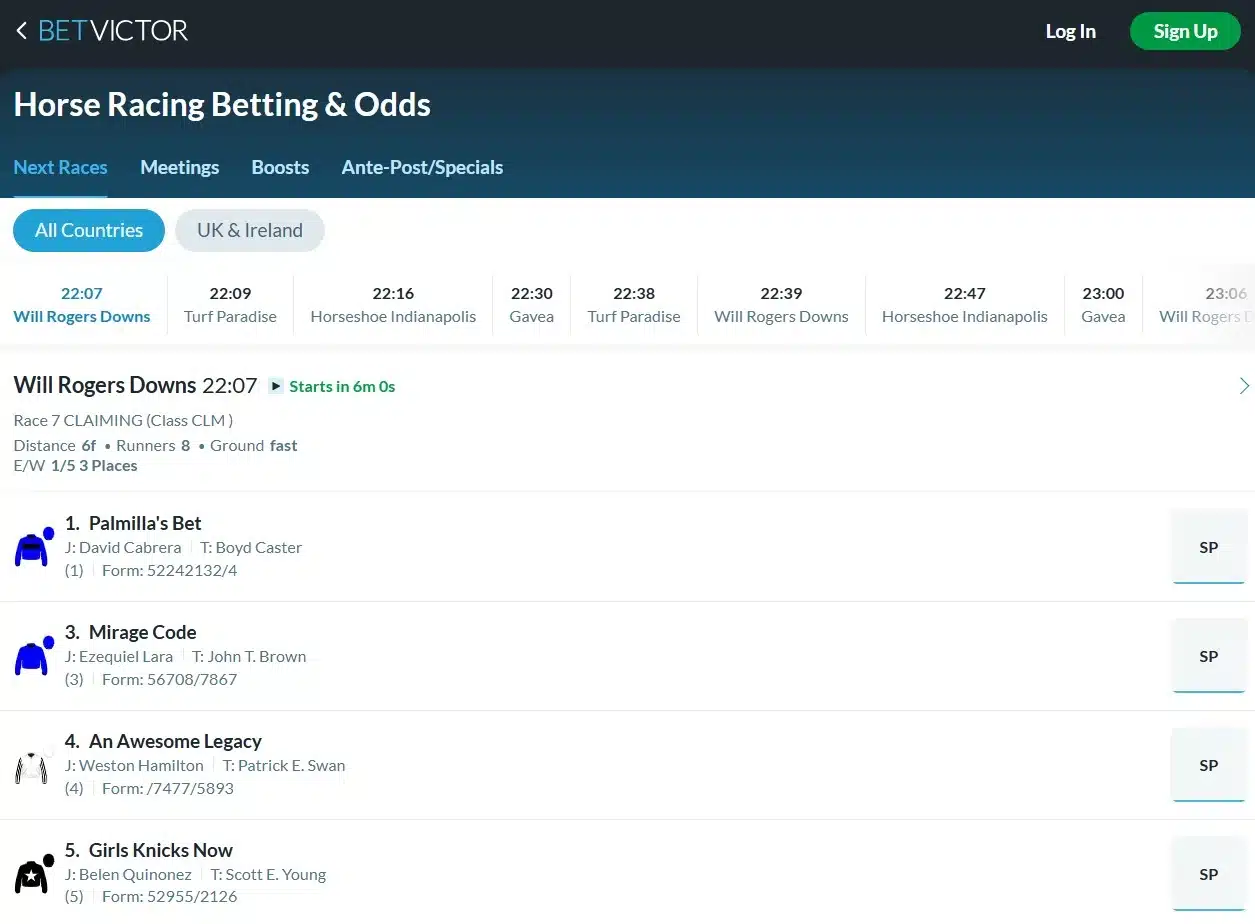Viewport: 1255px width, 924px height.
Task: Click 'Form: 56708/7867' text
Action: 170,679
